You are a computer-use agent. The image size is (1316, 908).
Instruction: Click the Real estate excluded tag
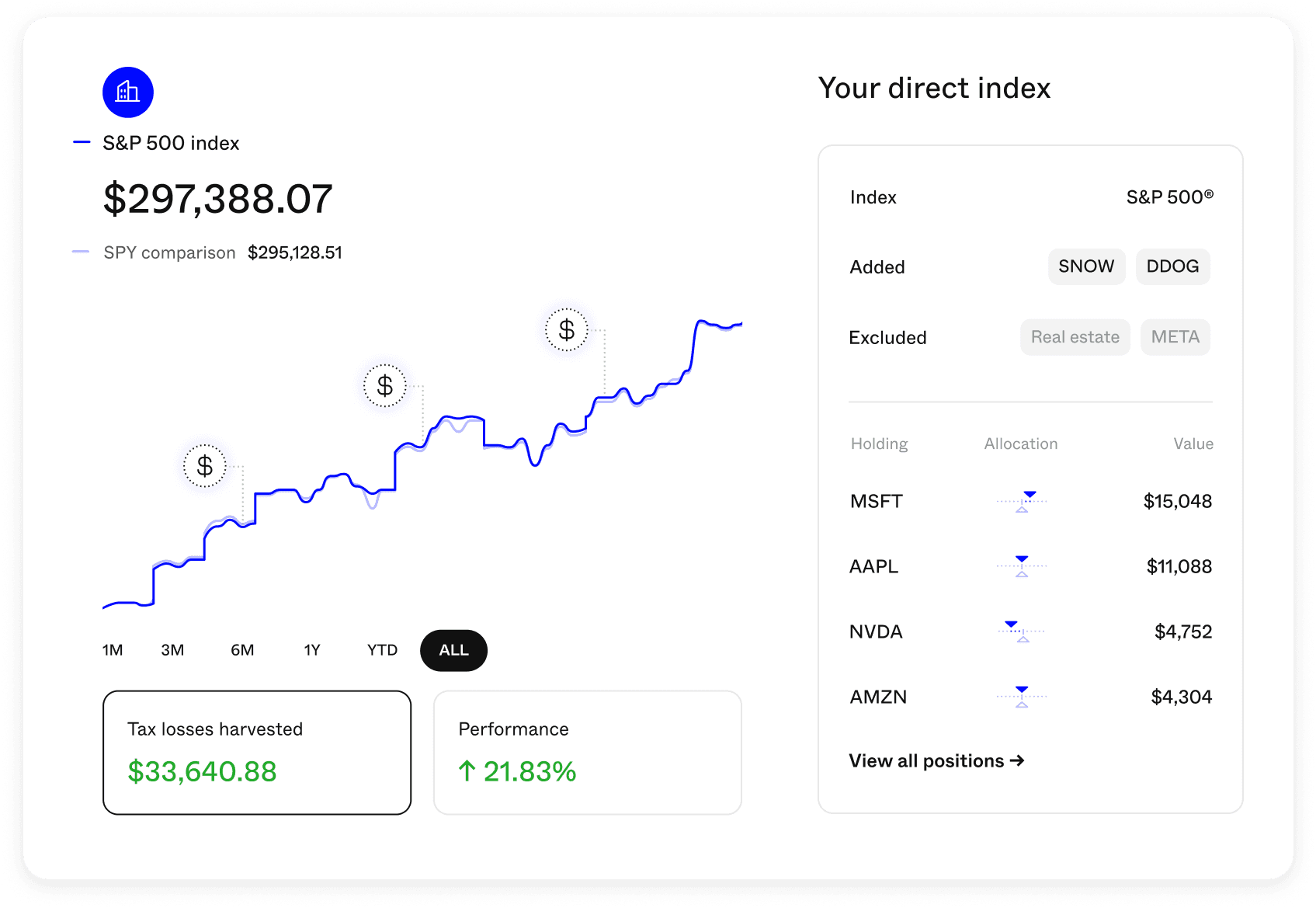[1075, 337]
